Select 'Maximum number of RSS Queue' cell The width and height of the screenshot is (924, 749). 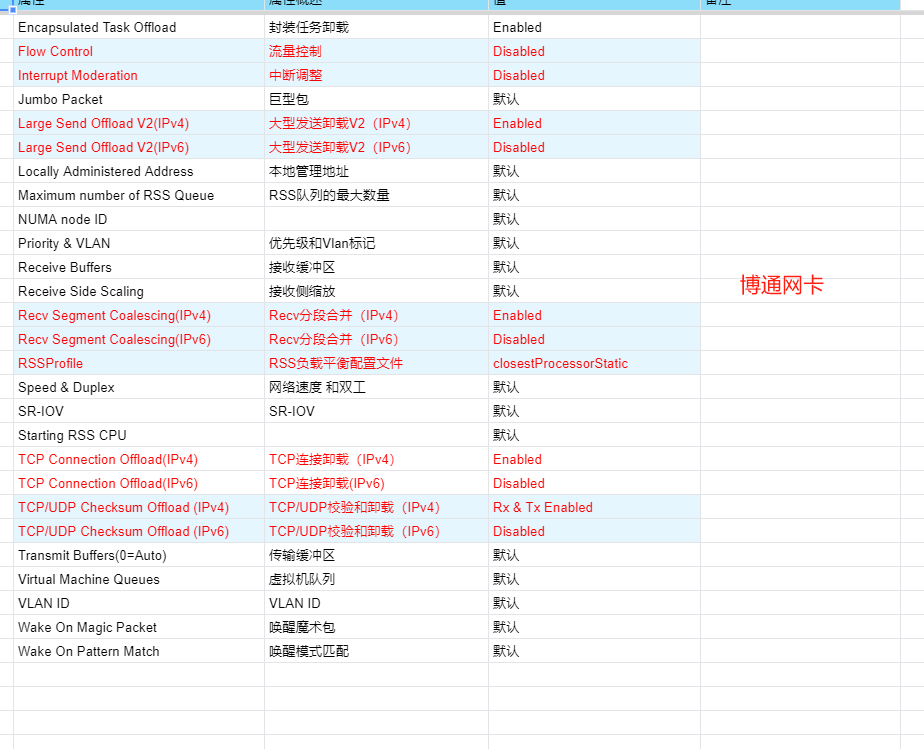coord(139,195)
